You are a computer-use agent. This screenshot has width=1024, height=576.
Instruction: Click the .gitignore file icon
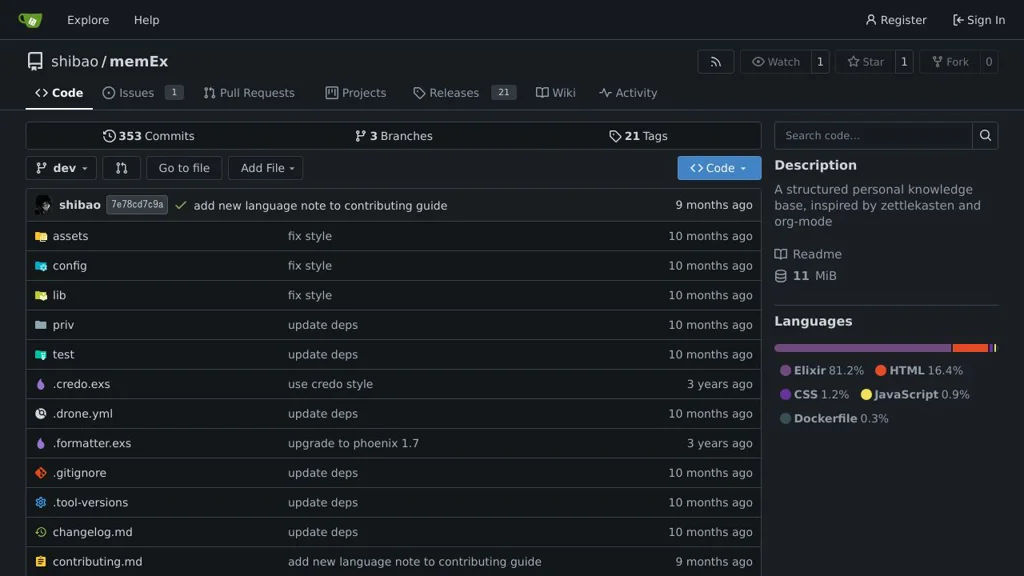pyautogui.click(x=41, y=473)
